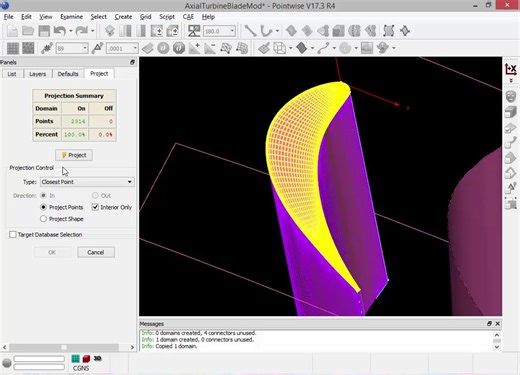The image size is (520, 375).
Task: Redo the last undone action
Action: (x=82, y=31)
